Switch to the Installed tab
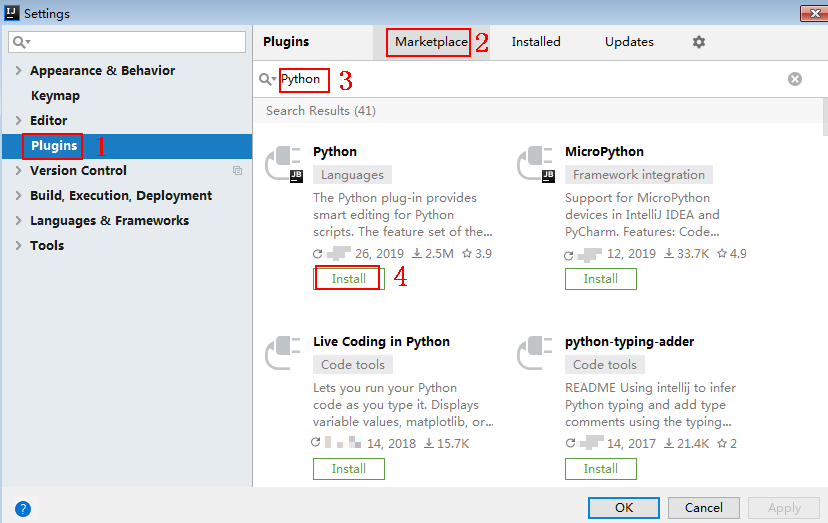This screenshot has width=828, height=523. [536, 42]
